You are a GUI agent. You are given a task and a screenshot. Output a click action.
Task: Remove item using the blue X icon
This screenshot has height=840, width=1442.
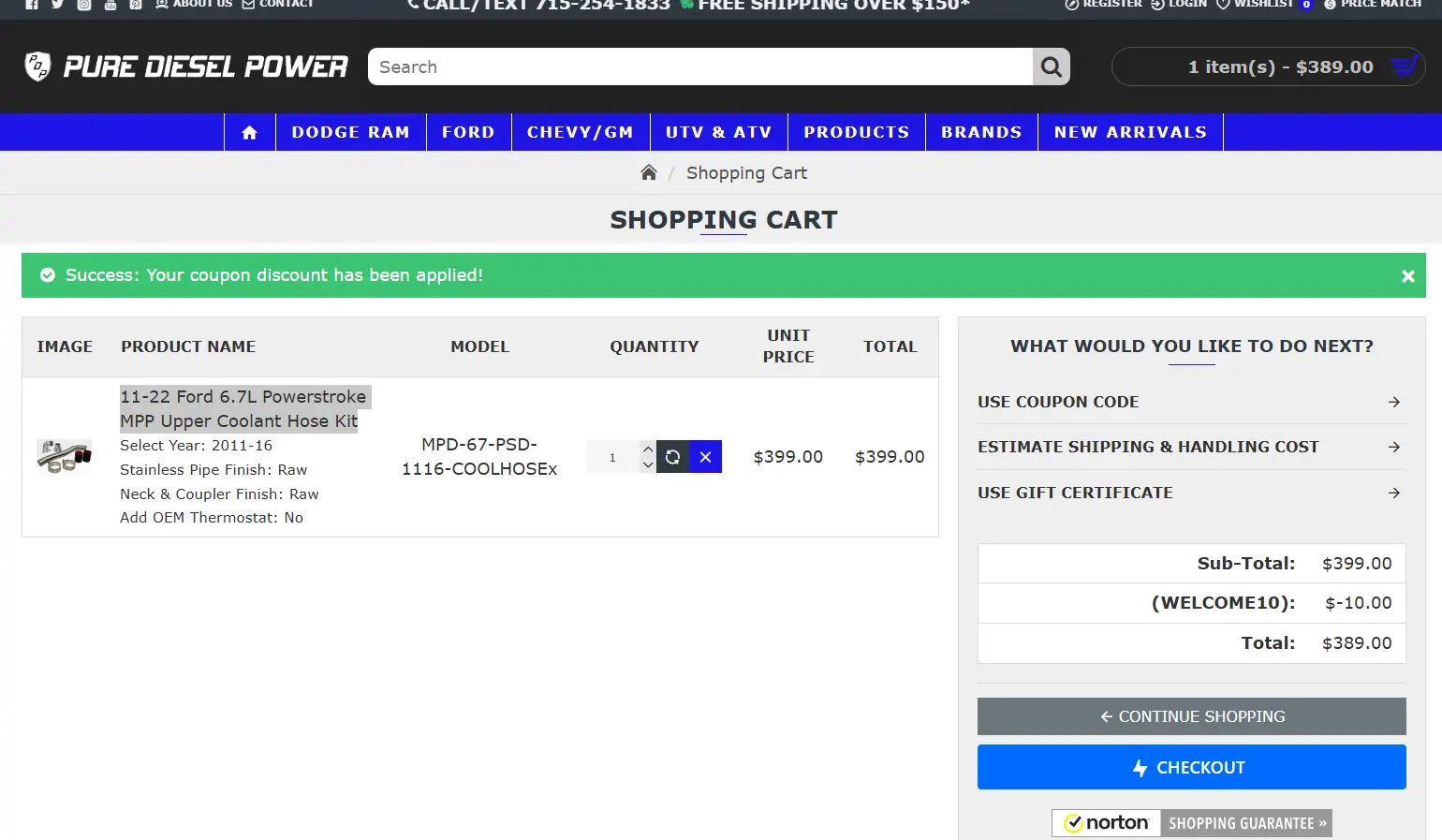pos(705,457)
